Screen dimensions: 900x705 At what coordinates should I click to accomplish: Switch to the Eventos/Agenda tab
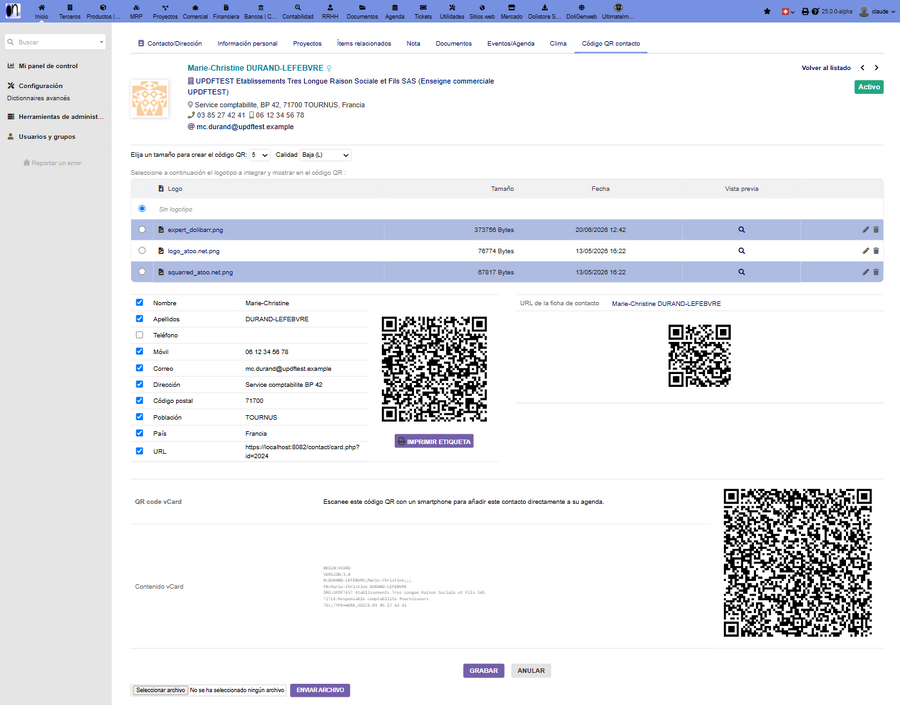point(511,44)
